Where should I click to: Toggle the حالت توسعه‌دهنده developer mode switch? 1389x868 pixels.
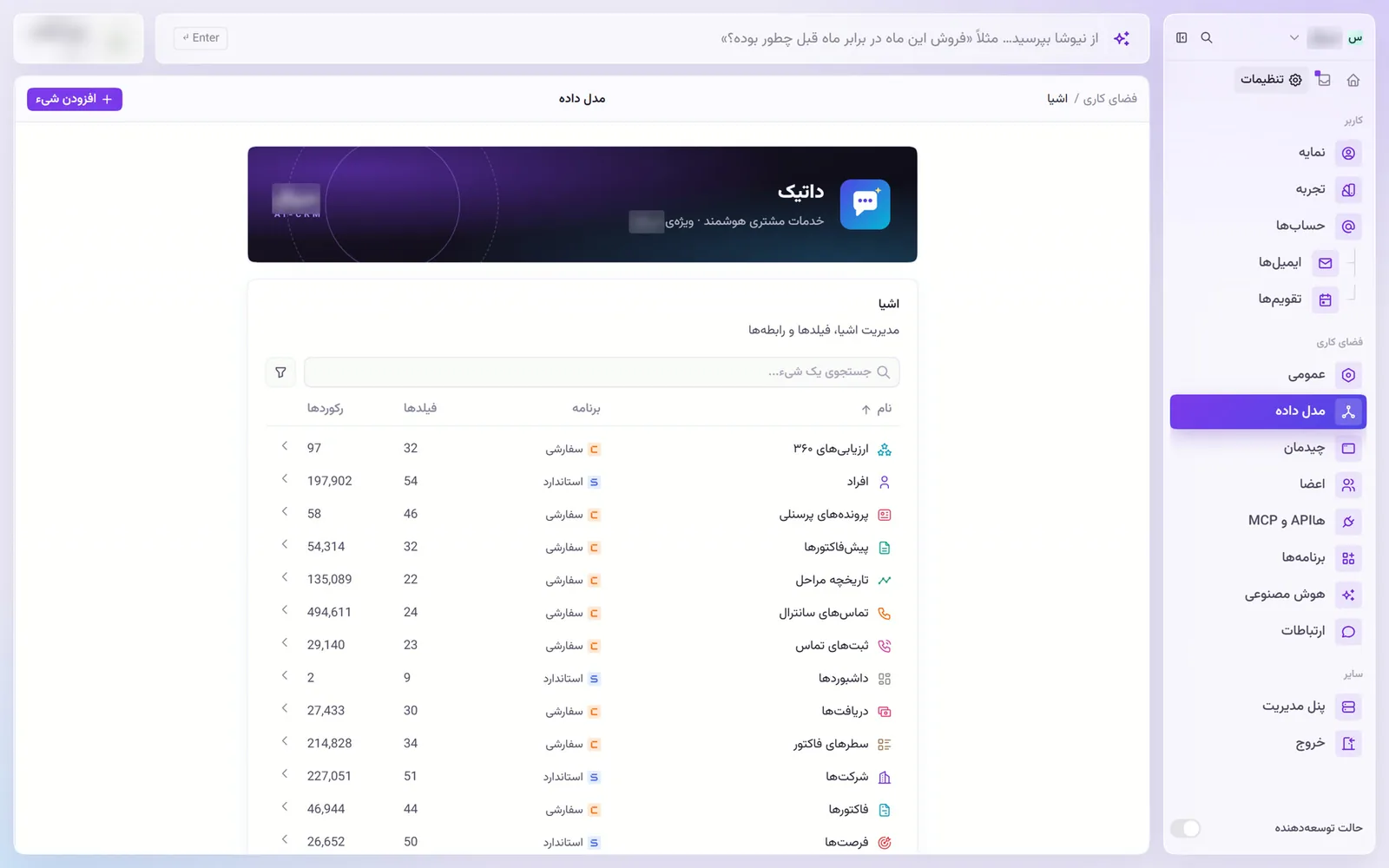point(1185,828)
